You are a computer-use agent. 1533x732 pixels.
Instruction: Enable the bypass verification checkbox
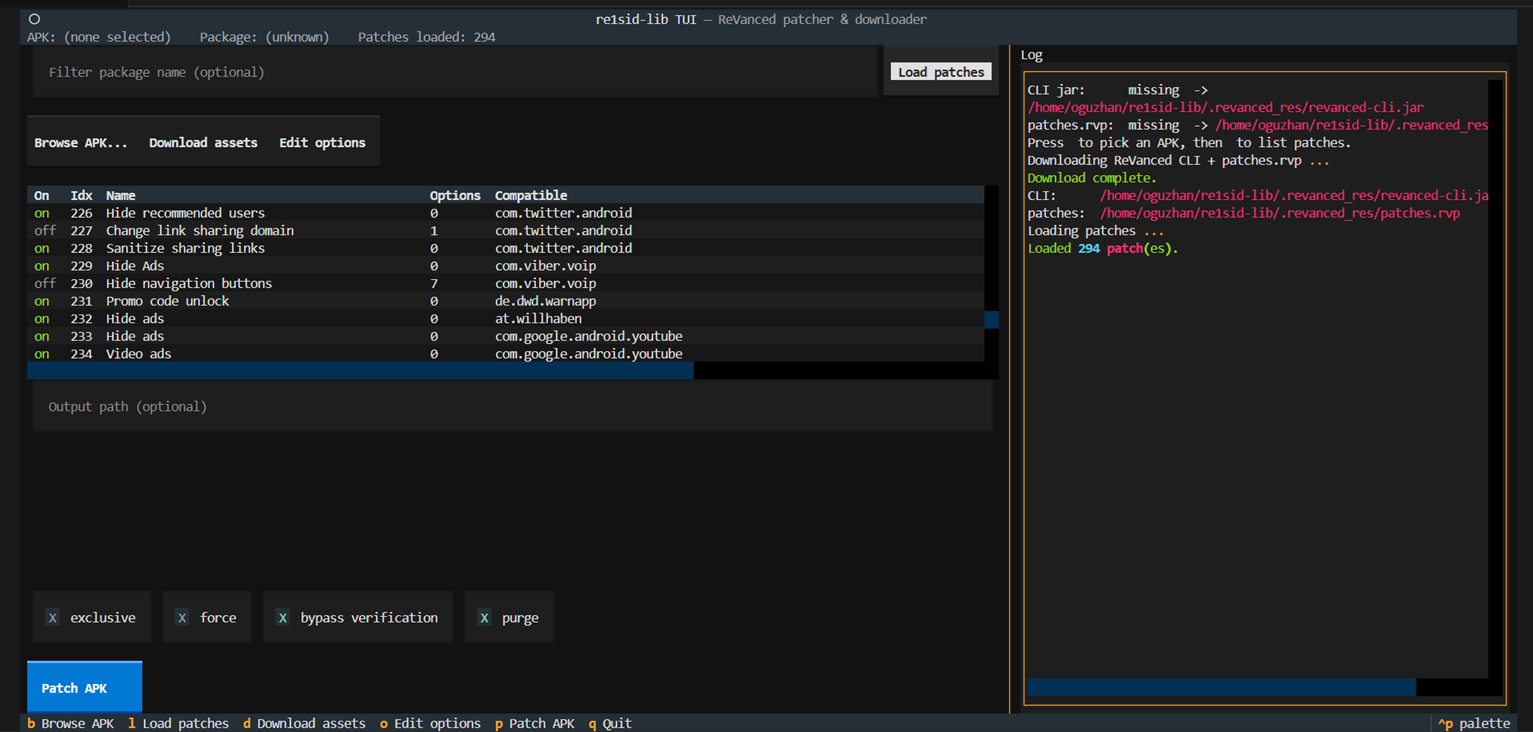[x=358, y=618]
